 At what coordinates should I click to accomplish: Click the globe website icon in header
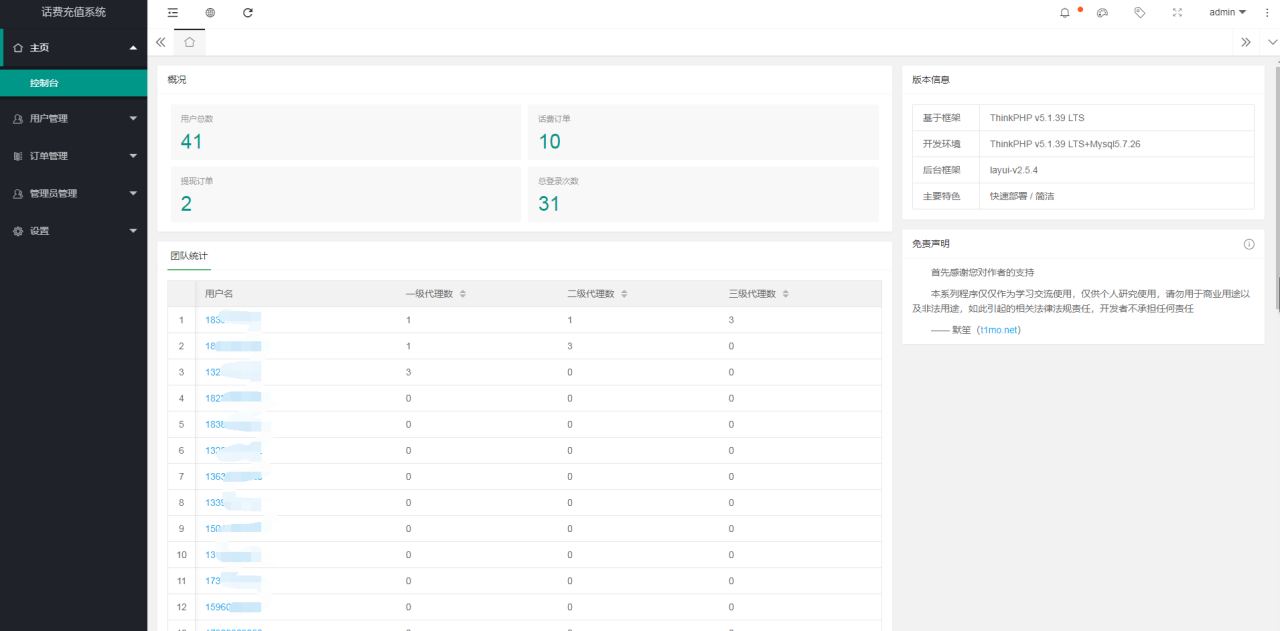point(210,13)
